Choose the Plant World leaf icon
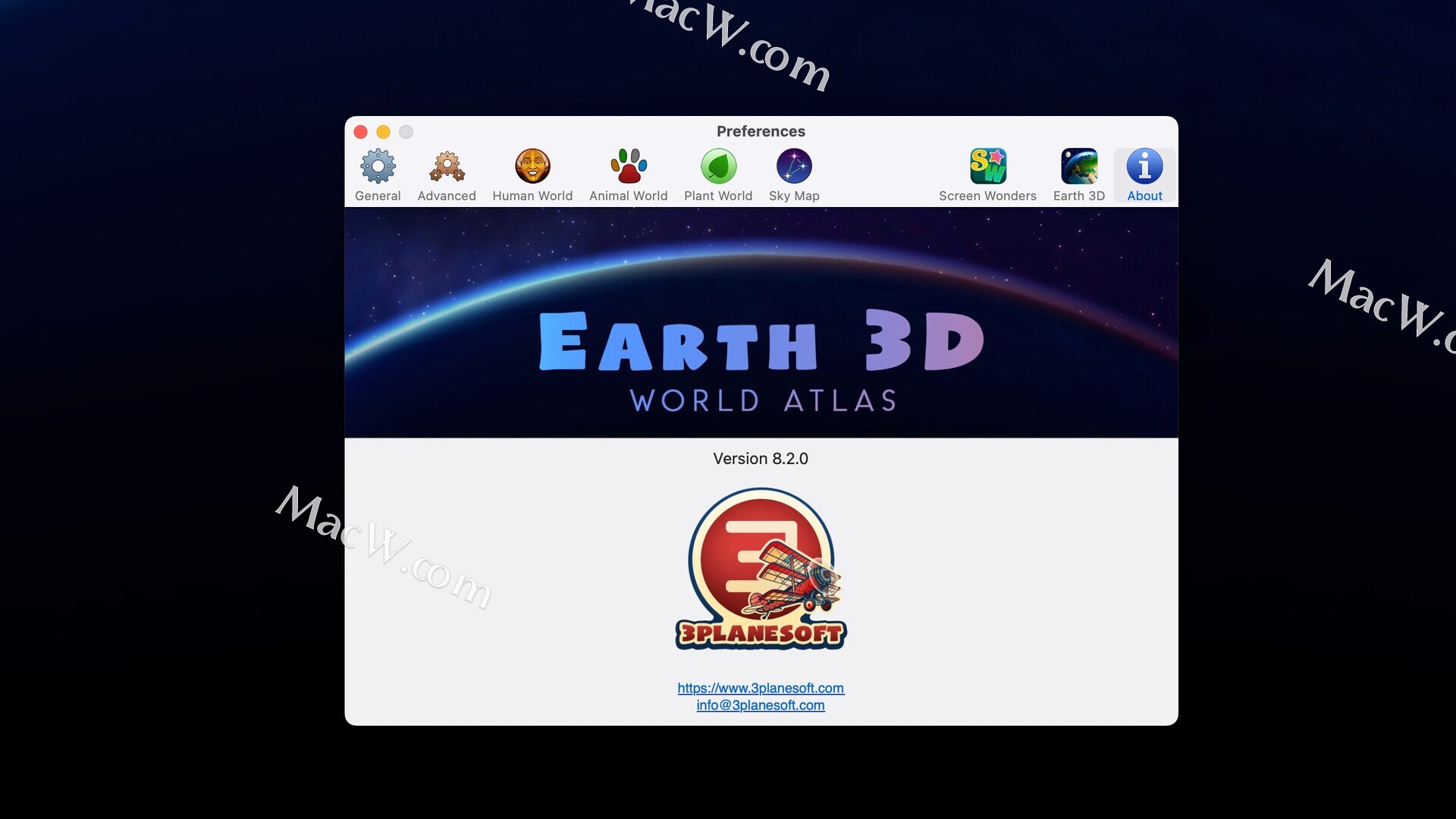This screenshot has width=1456, height=819. (717, 175)
